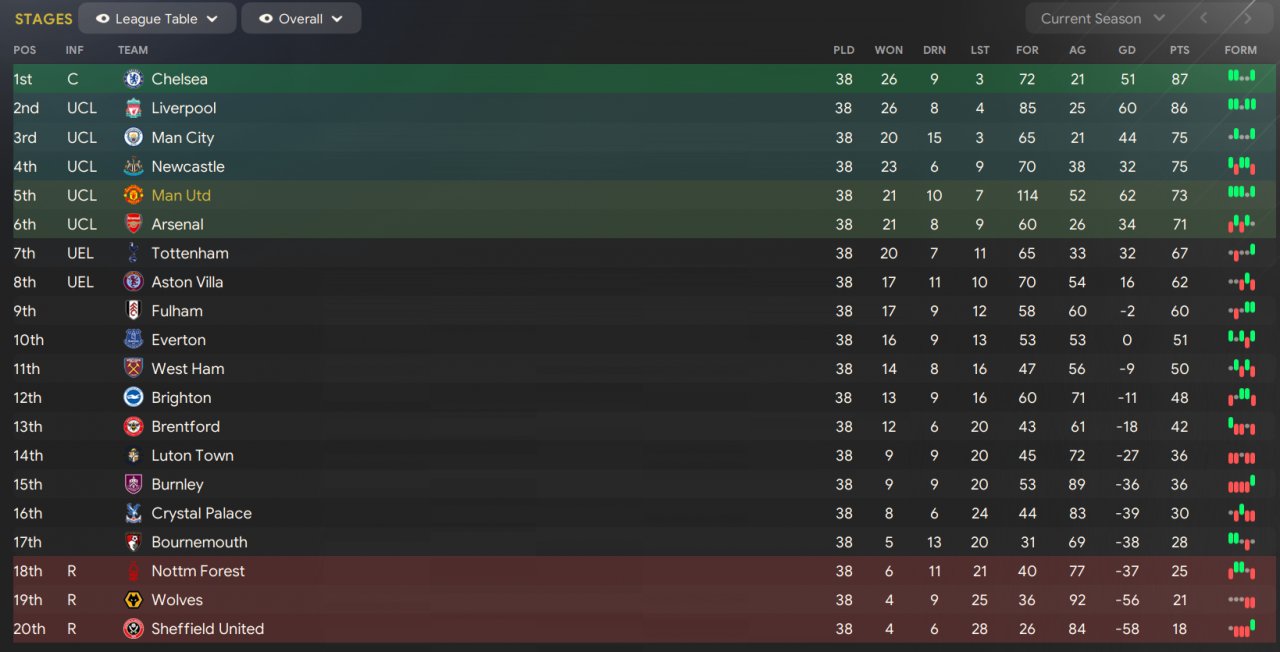Click the Wolves club badge icon
Viewport: 1280px width, 652px height.
pos(133,600)
